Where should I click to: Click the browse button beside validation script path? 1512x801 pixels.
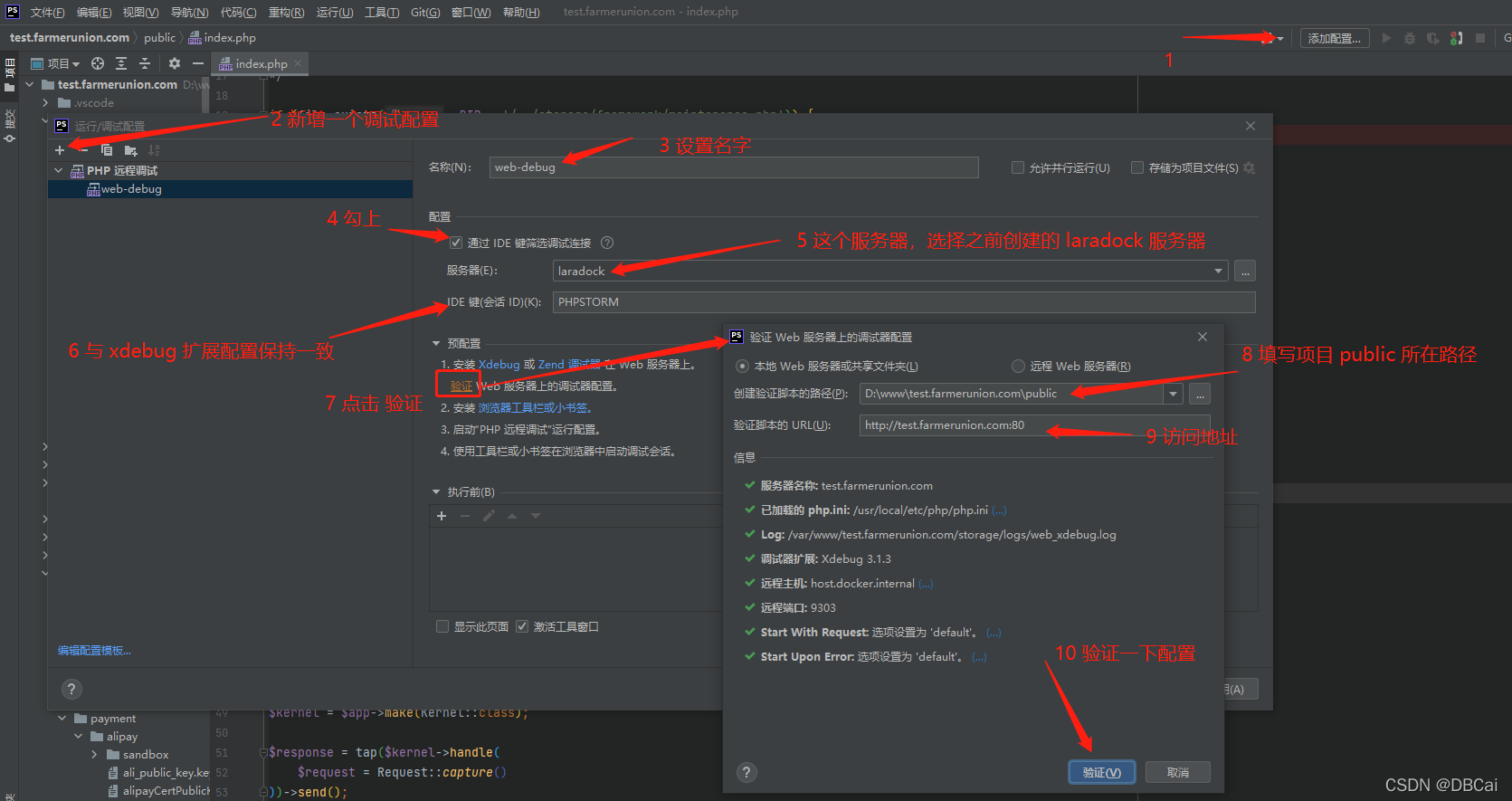pyautogui.click(x=1200, y=394)
